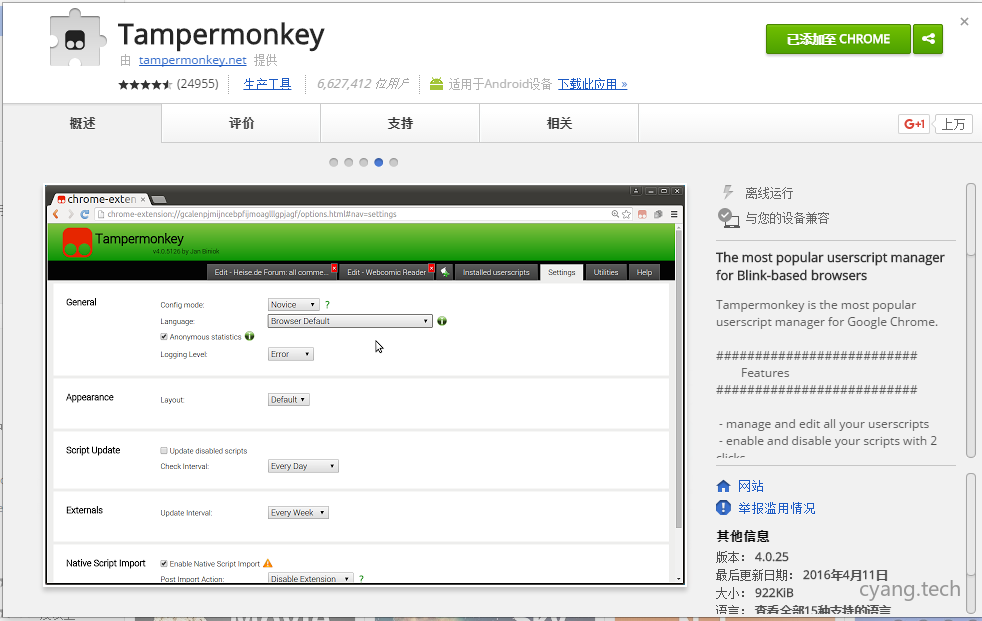This screenshot has height=621, width=982.
Task: Close the store overlay with the X icon
Action: (964, 21)
